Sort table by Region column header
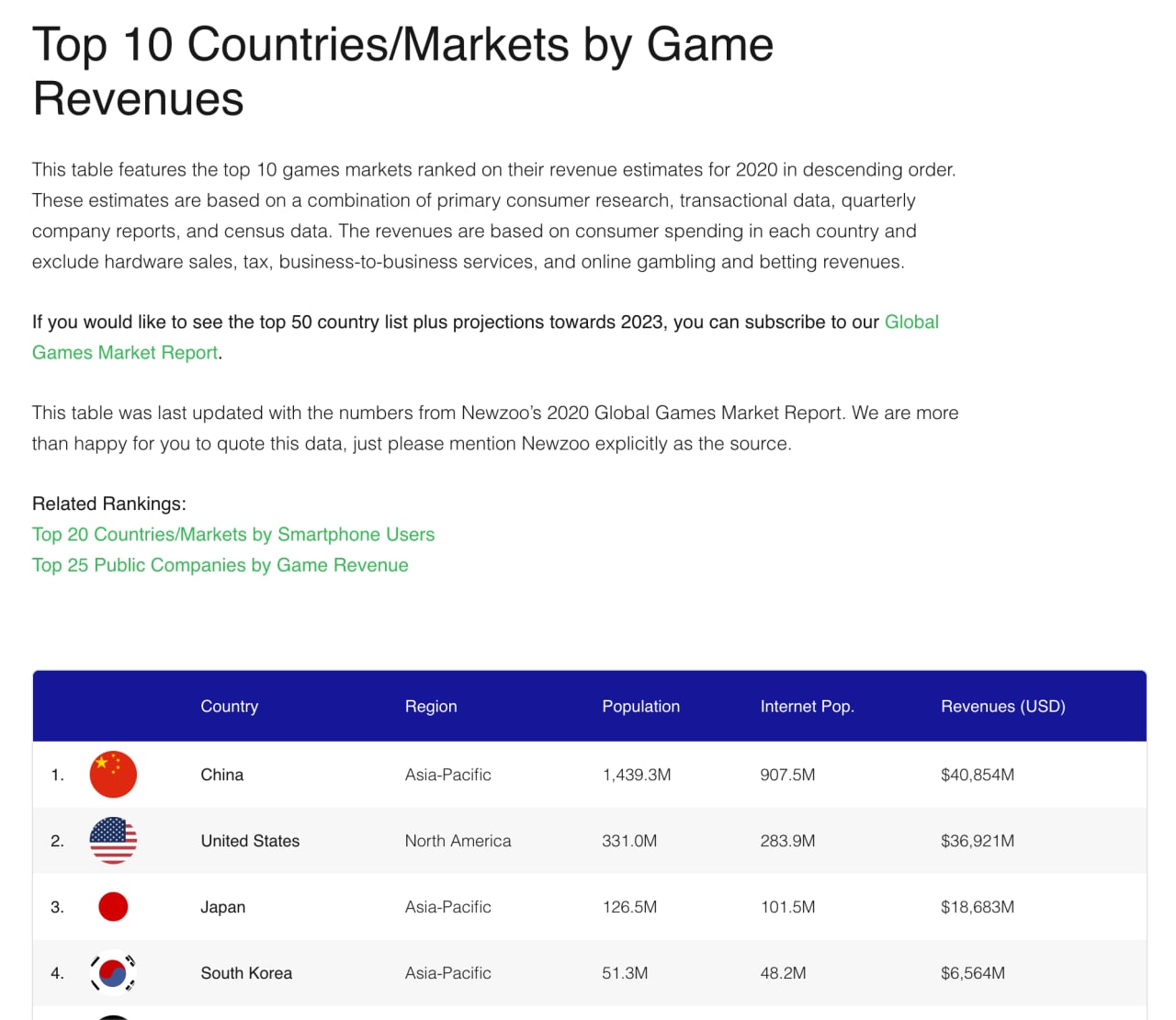The image size is (1176, 1020). pos(431,707)
